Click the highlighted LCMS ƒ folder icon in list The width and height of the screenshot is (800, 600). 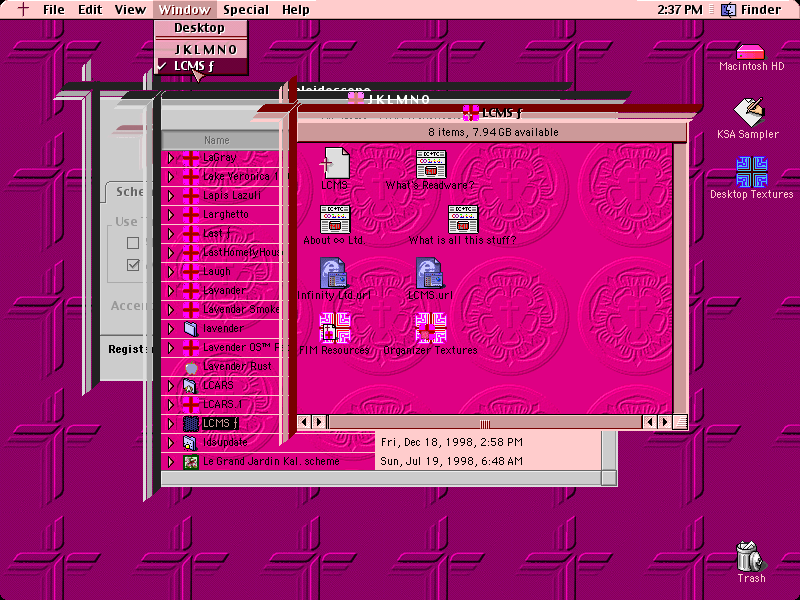tap(191, 423)
